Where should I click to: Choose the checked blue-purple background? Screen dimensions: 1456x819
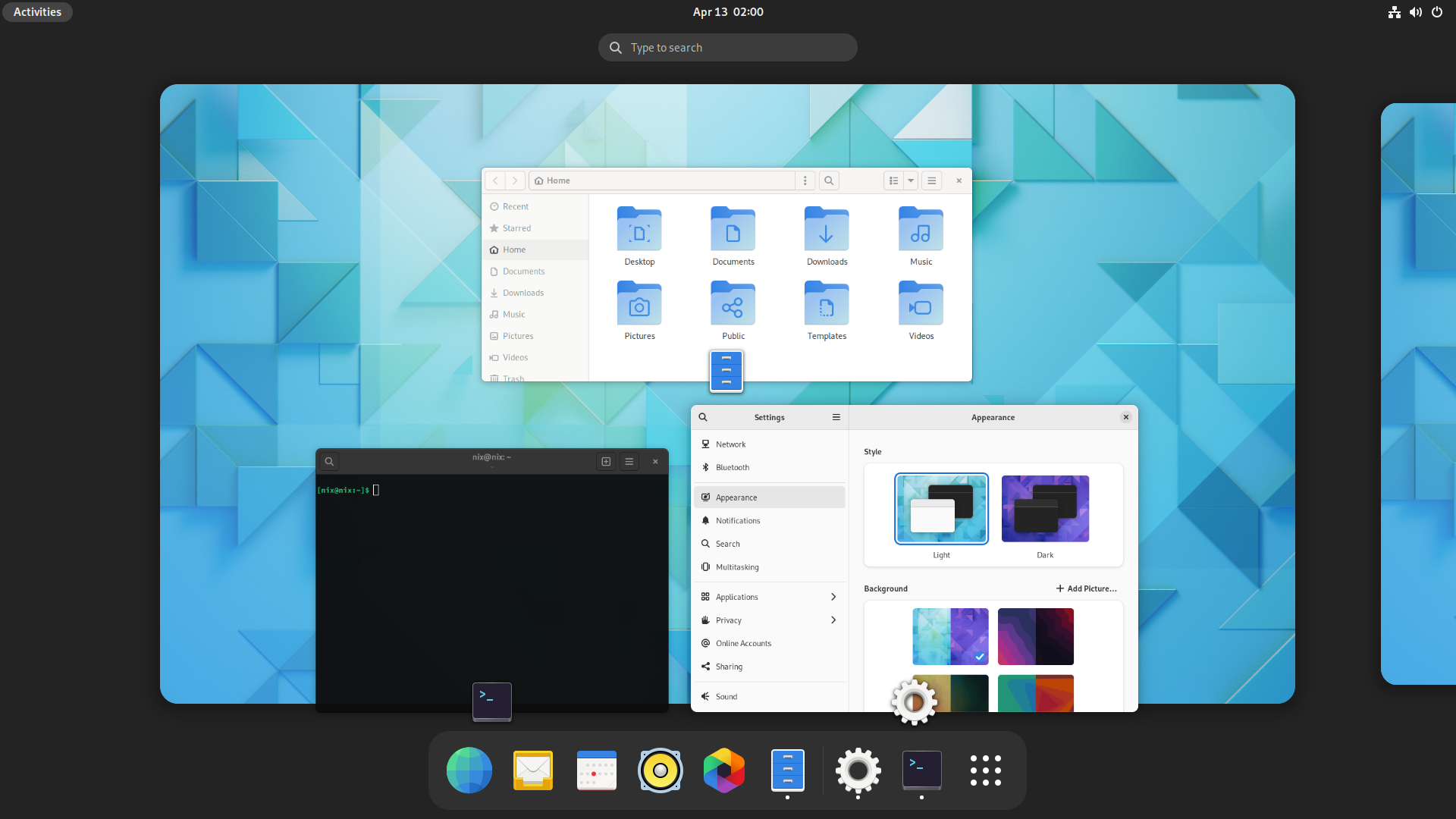tap(950, 636)
